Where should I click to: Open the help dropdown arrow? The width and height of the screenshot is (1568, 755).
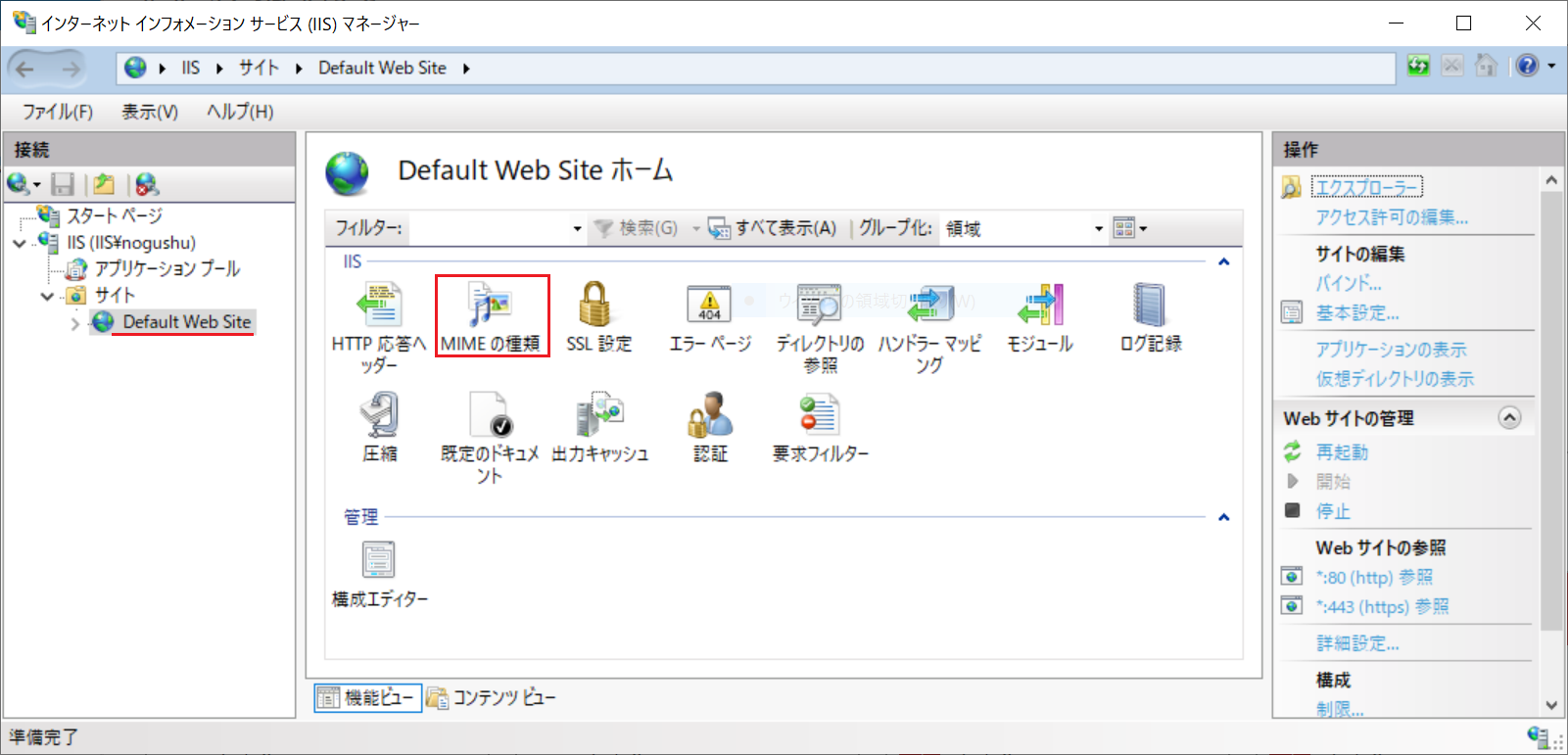(x=1551, y=66)
